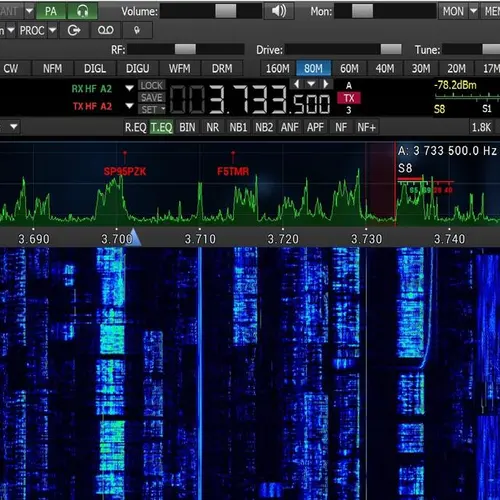Click the LOCK frequency button
Image resolution: width=500 pixels, height=500 pixels.
(152, 86)
